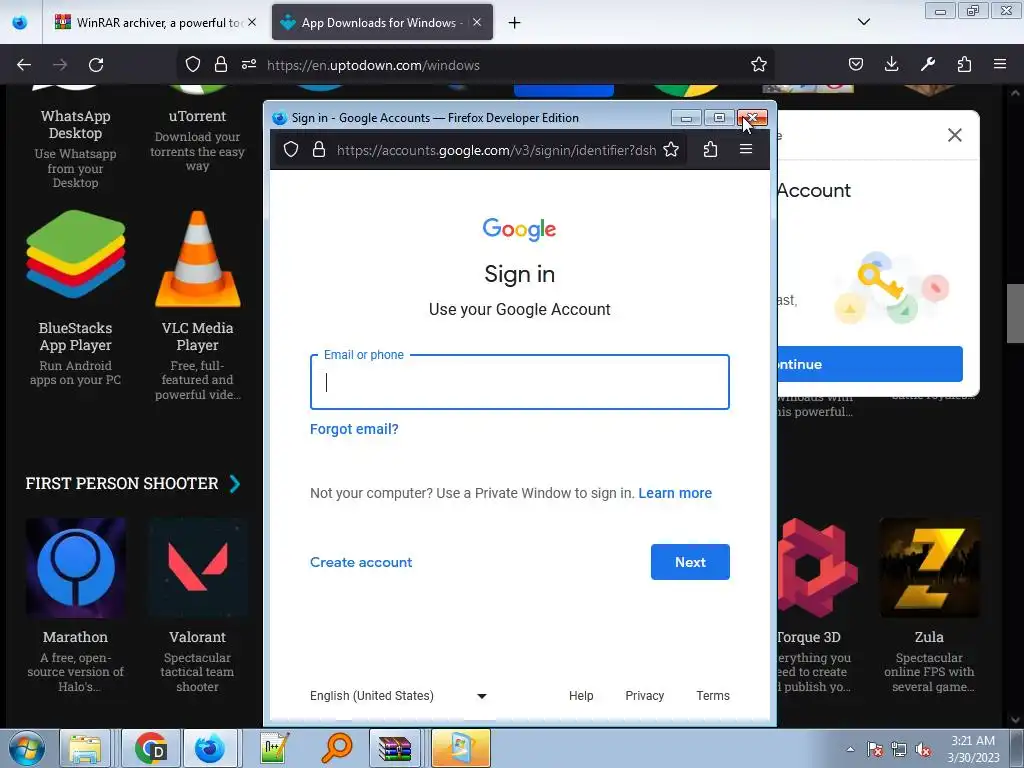The width and height of the screenshot is (1024, 768).
Task: Expand the First Person Shooter category arrow
Action: point(235,484)
